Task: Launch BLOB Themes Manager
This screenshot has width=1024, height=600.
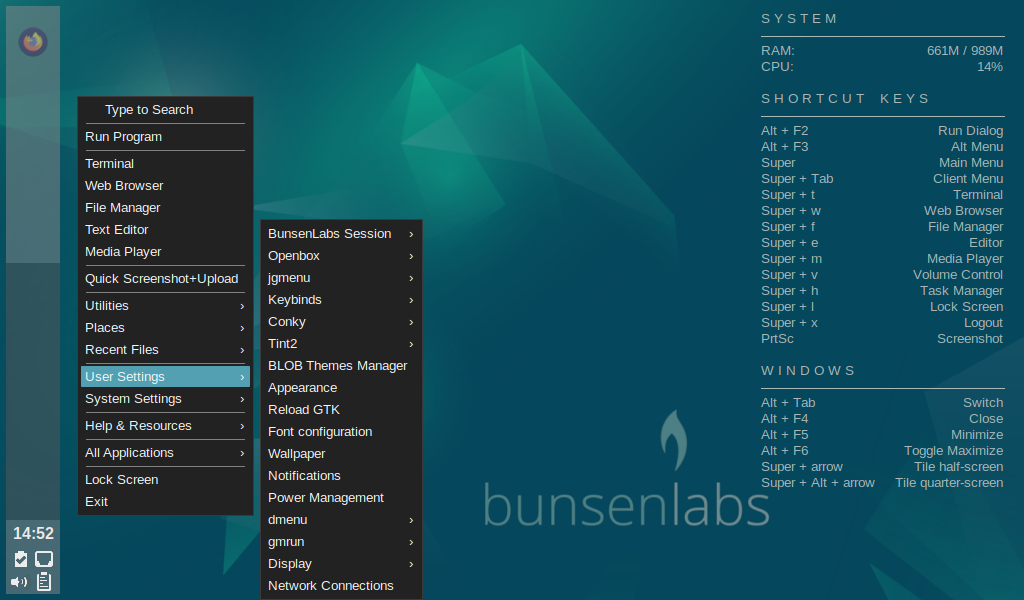Action: (x=341, y=366)
